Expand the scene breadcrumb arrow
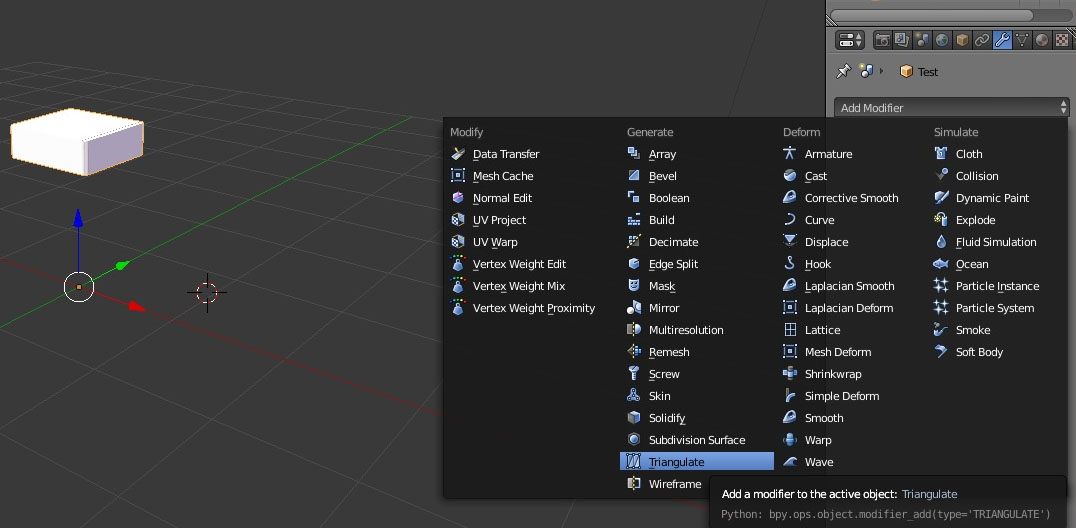 881,71
